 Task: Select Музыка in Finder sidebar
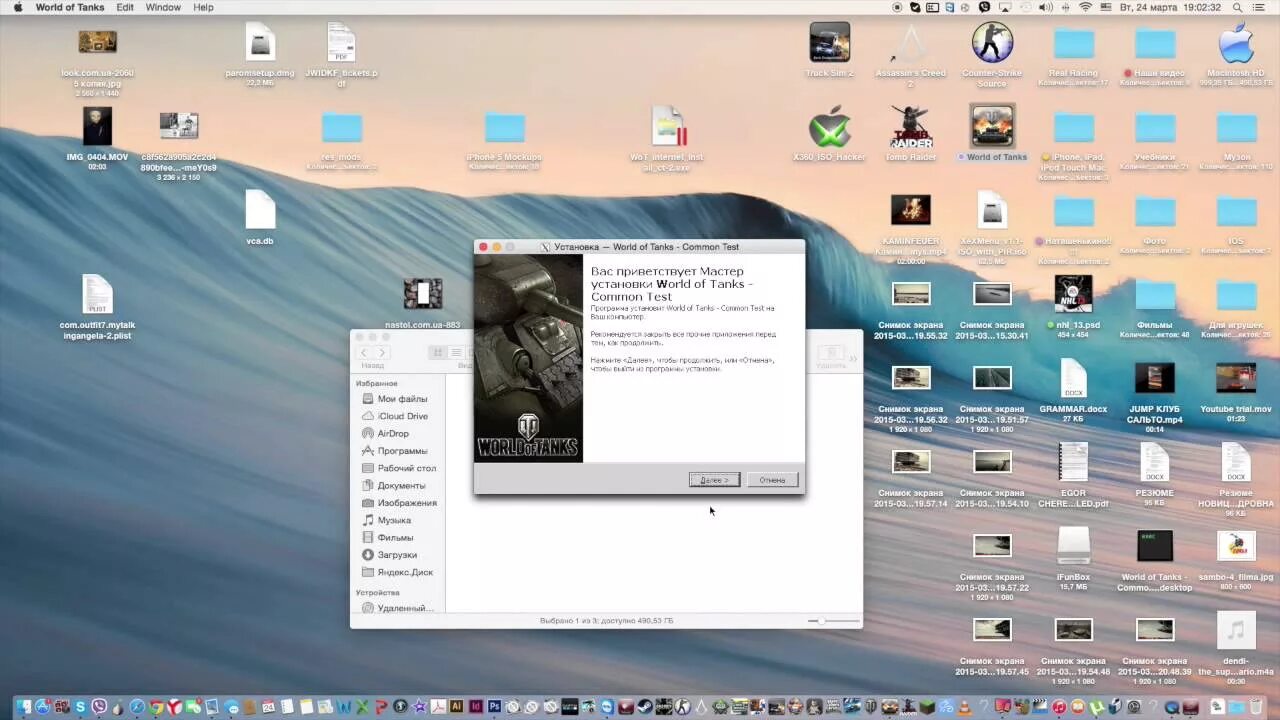tap(396, 520)
